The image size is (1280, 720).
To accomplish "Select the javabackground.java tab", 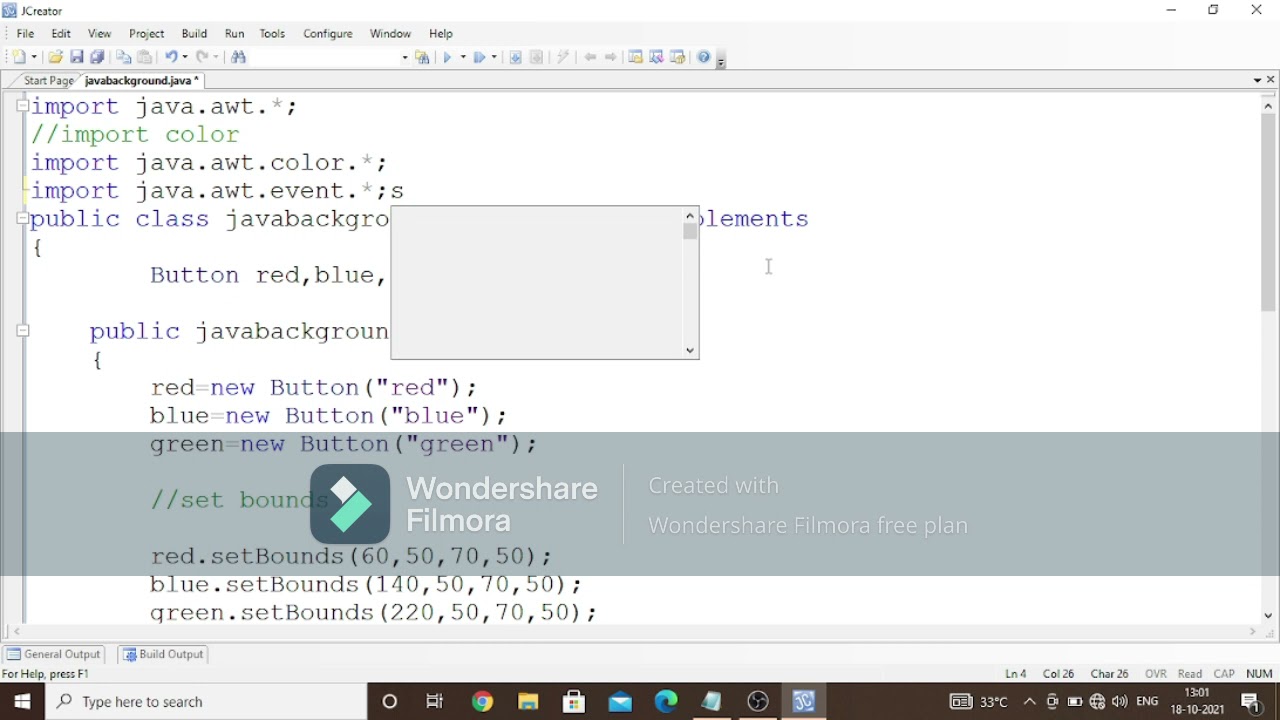I will point(141,80).
